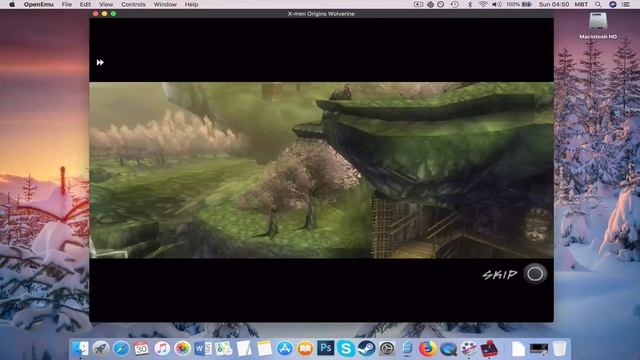Screen dimensions: 640x360
Task: Open yellow Notes icon in dock
Action: click(264, 349)
